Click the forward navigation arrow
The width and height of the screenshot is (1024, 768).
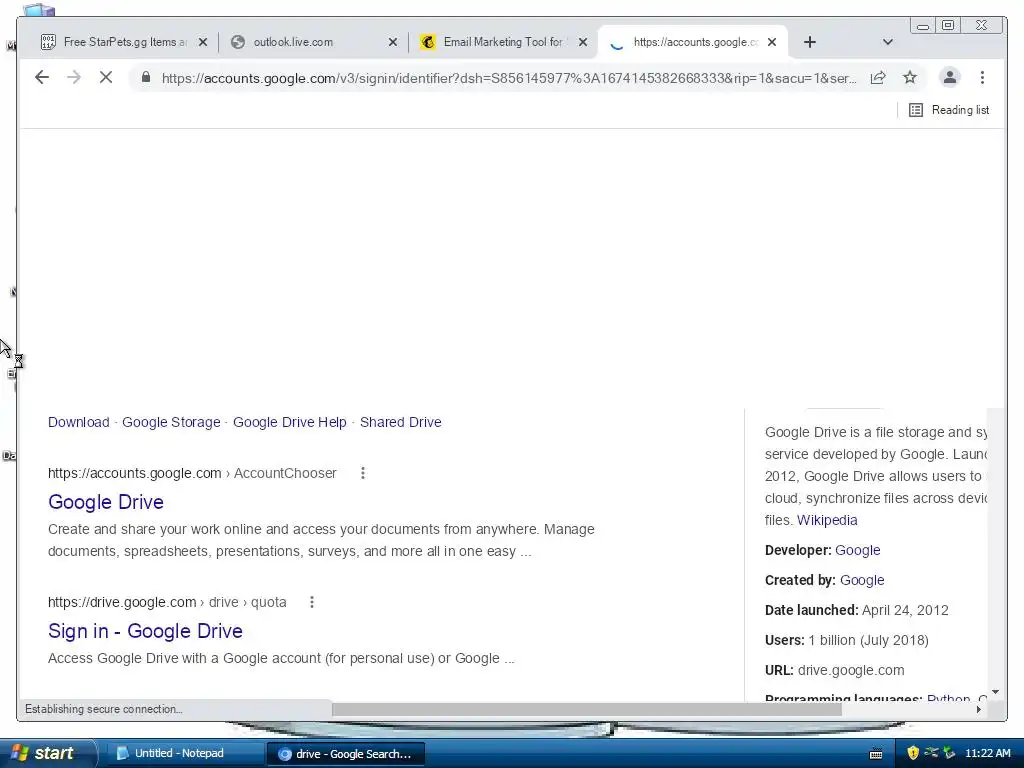pyautogui.click(x=74, y=78)
